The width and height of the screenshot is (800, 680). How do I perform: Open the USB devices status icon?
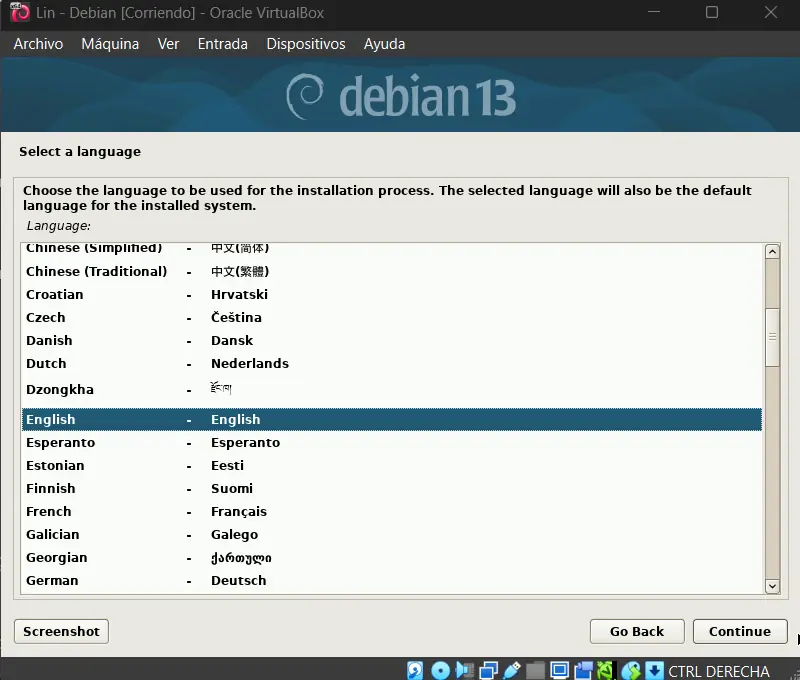pos(512,670)
